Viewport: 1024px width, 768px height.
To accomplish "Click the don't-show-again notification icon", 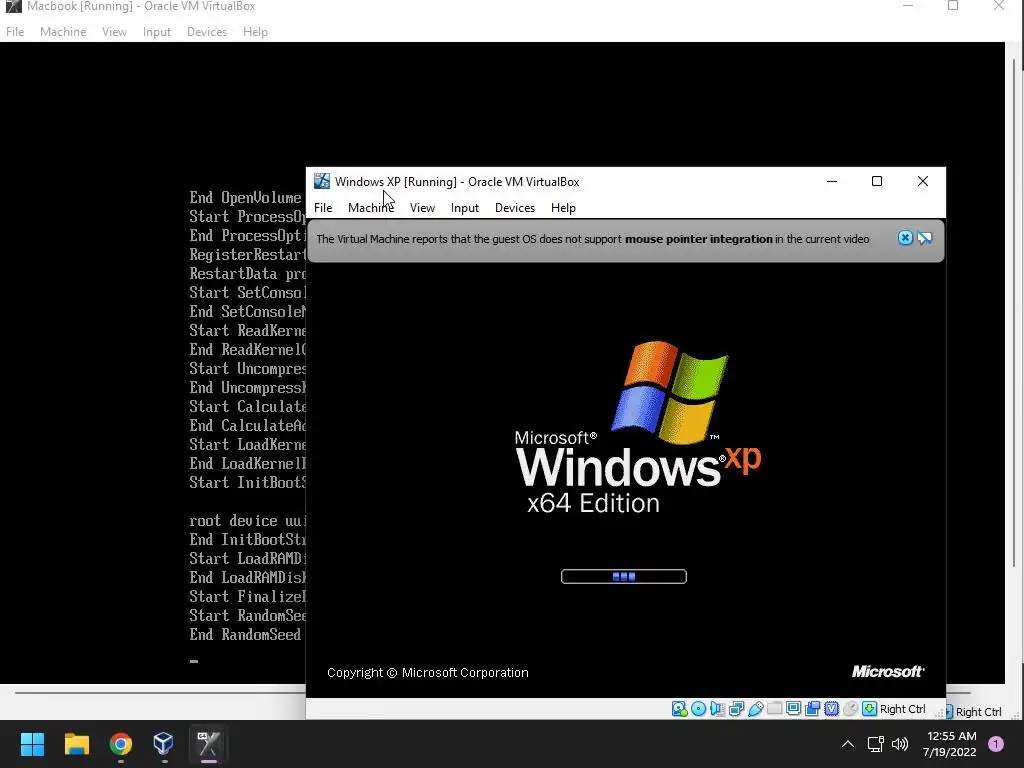I will point(925,238).
